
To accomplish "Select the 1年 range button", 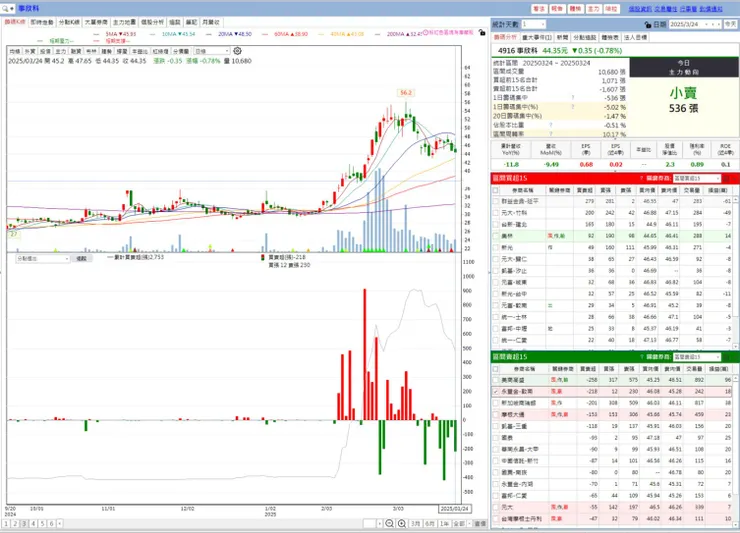I will (444, 524).
